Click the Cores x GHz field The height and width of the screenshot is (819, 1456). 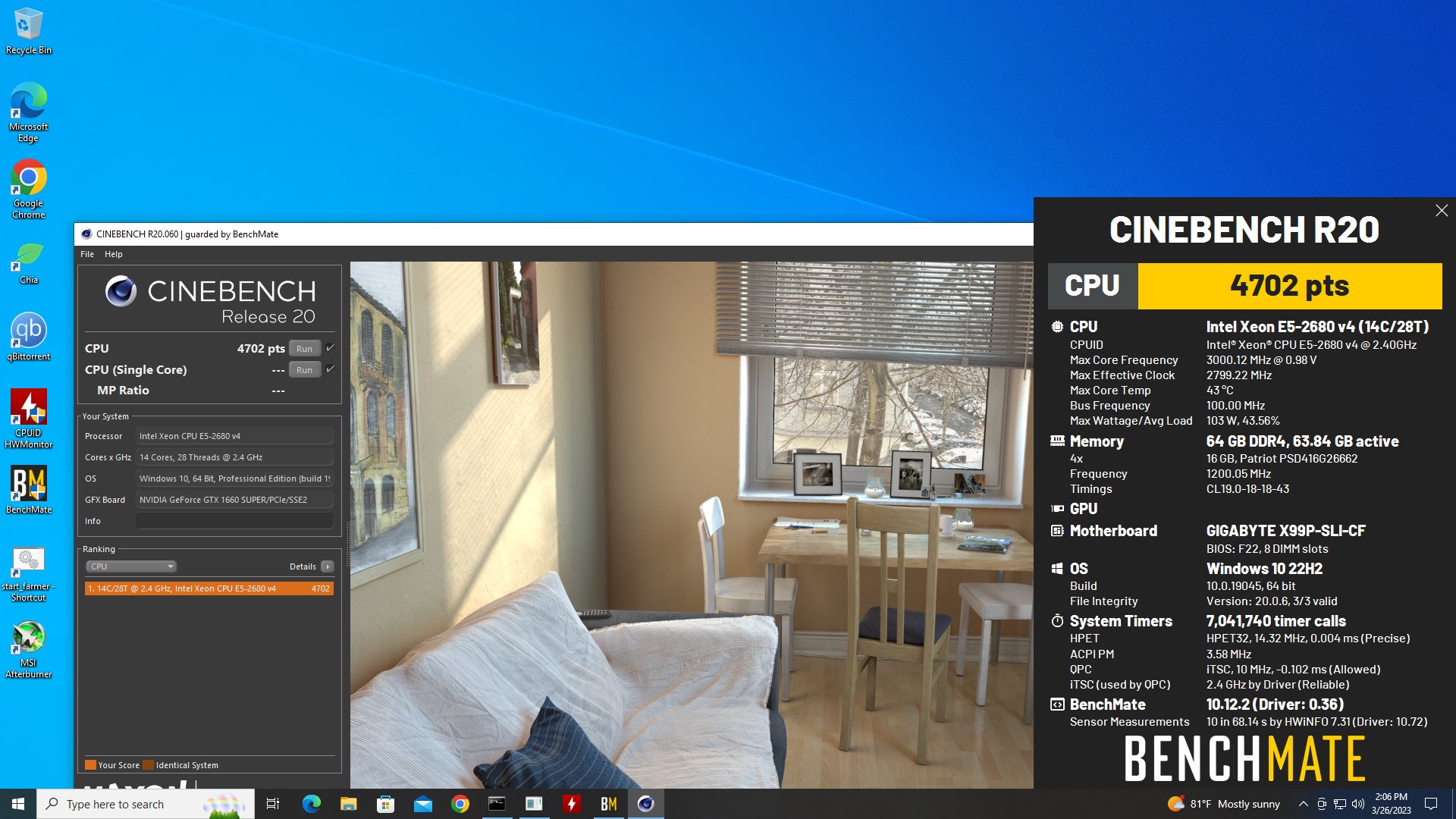pyautogui.click(x=234, y=457)
